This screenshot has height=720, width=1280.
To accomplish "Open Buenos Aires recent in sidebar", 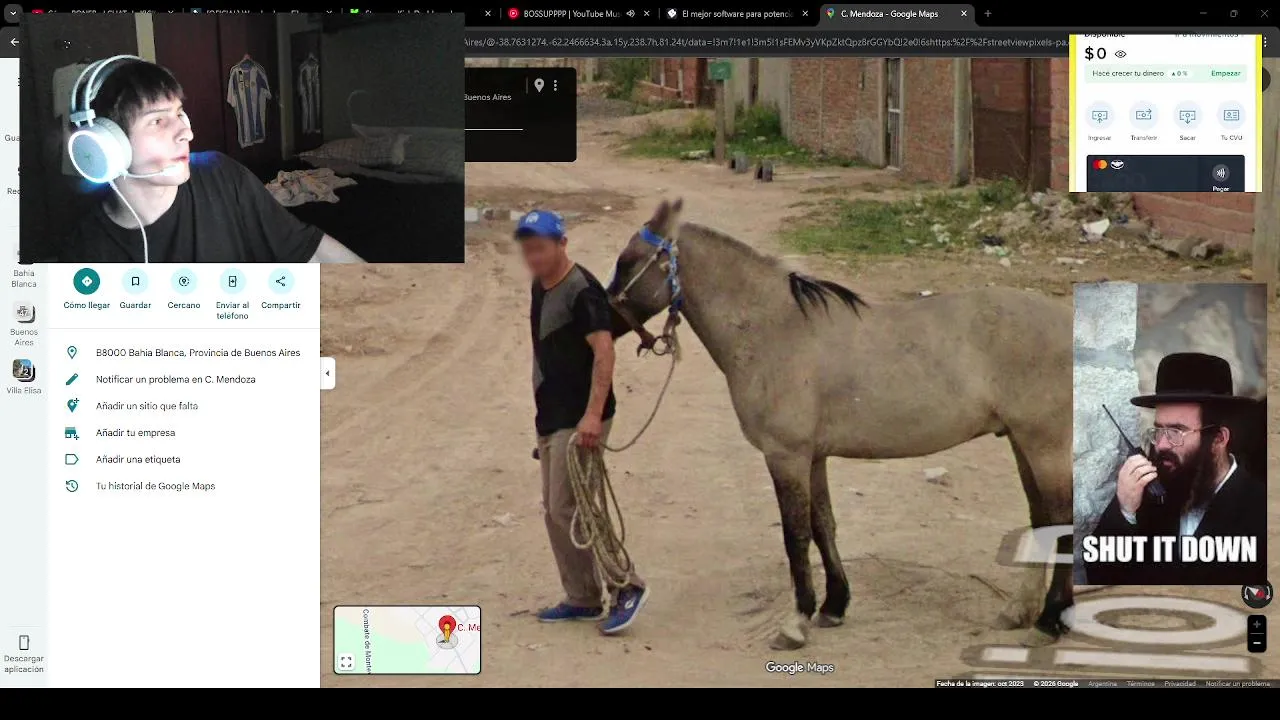I will point(24,325).
